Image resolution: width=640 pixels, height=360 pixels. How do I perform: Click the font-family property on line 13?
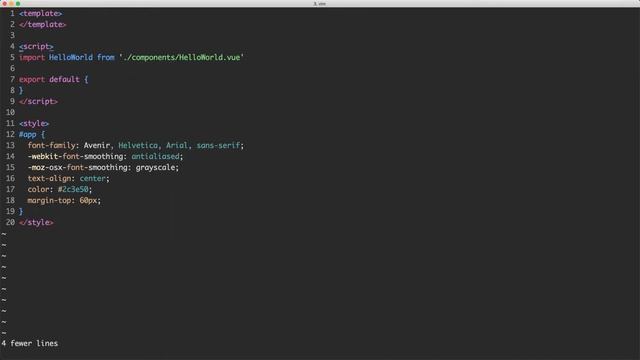tap(51, 146)
